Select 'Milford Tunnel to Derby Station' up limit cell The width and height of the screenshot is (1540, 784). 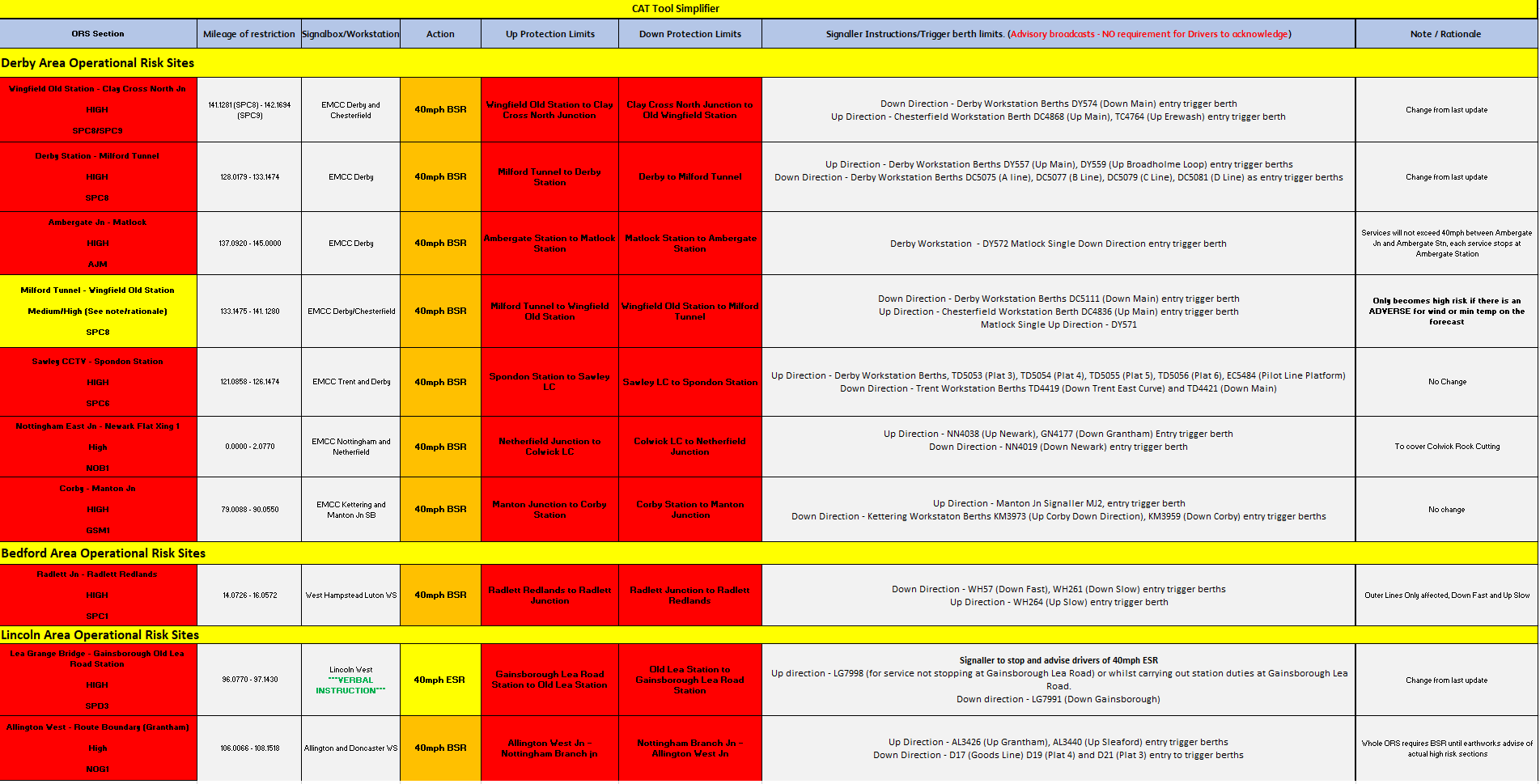550,177
